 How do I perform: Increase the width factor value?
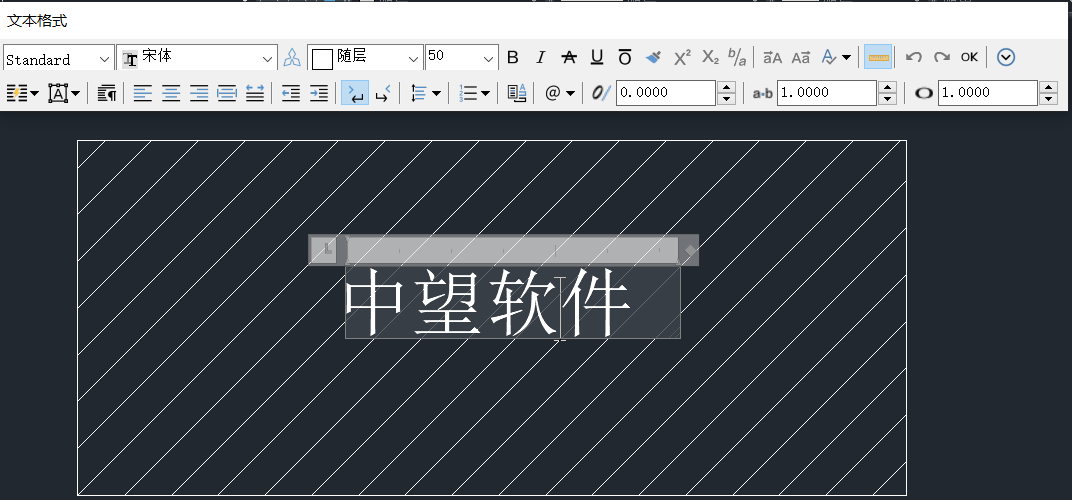pyautogui.click(x=1048, y=87)
